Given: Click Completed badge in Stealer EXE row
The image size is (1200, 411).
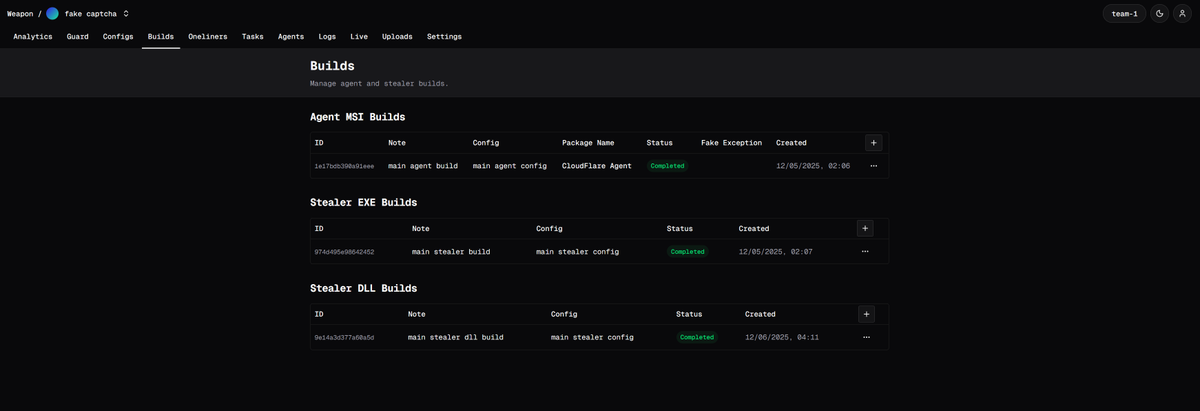Looking at the screenshot, I should [687, 252].
